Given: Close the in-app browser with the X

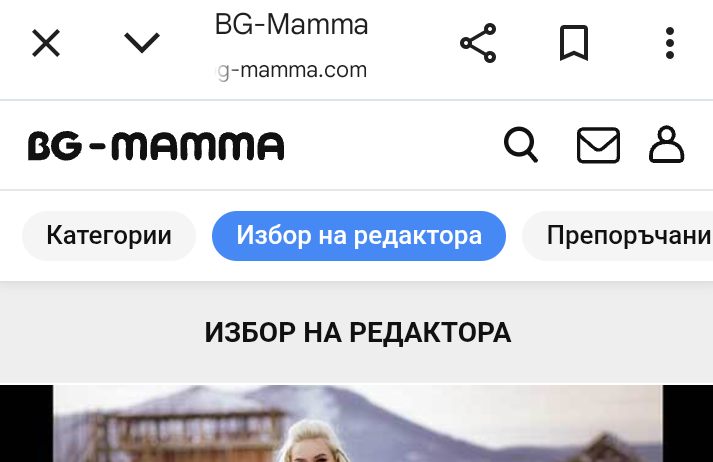Looking at the screenshot, I should [45, 43].
